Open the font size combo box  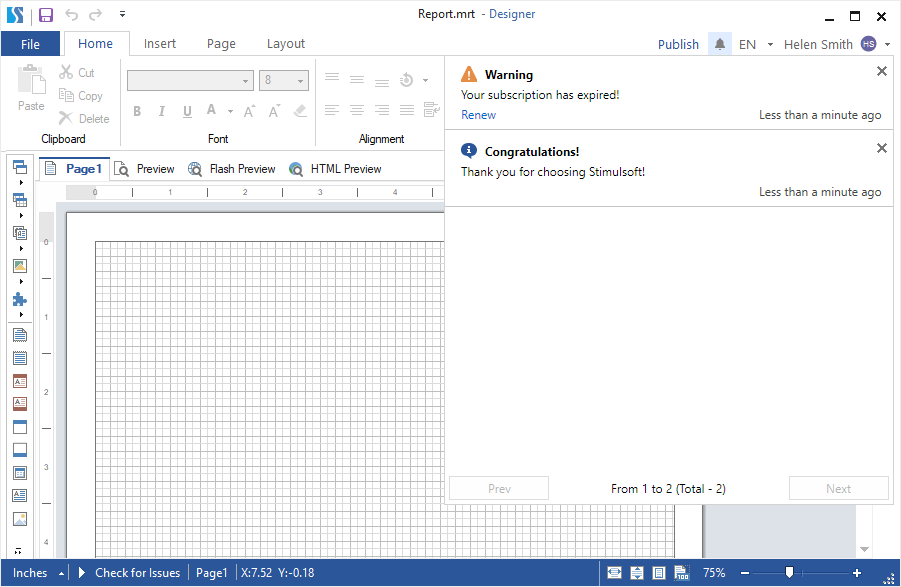click(284, 80)
